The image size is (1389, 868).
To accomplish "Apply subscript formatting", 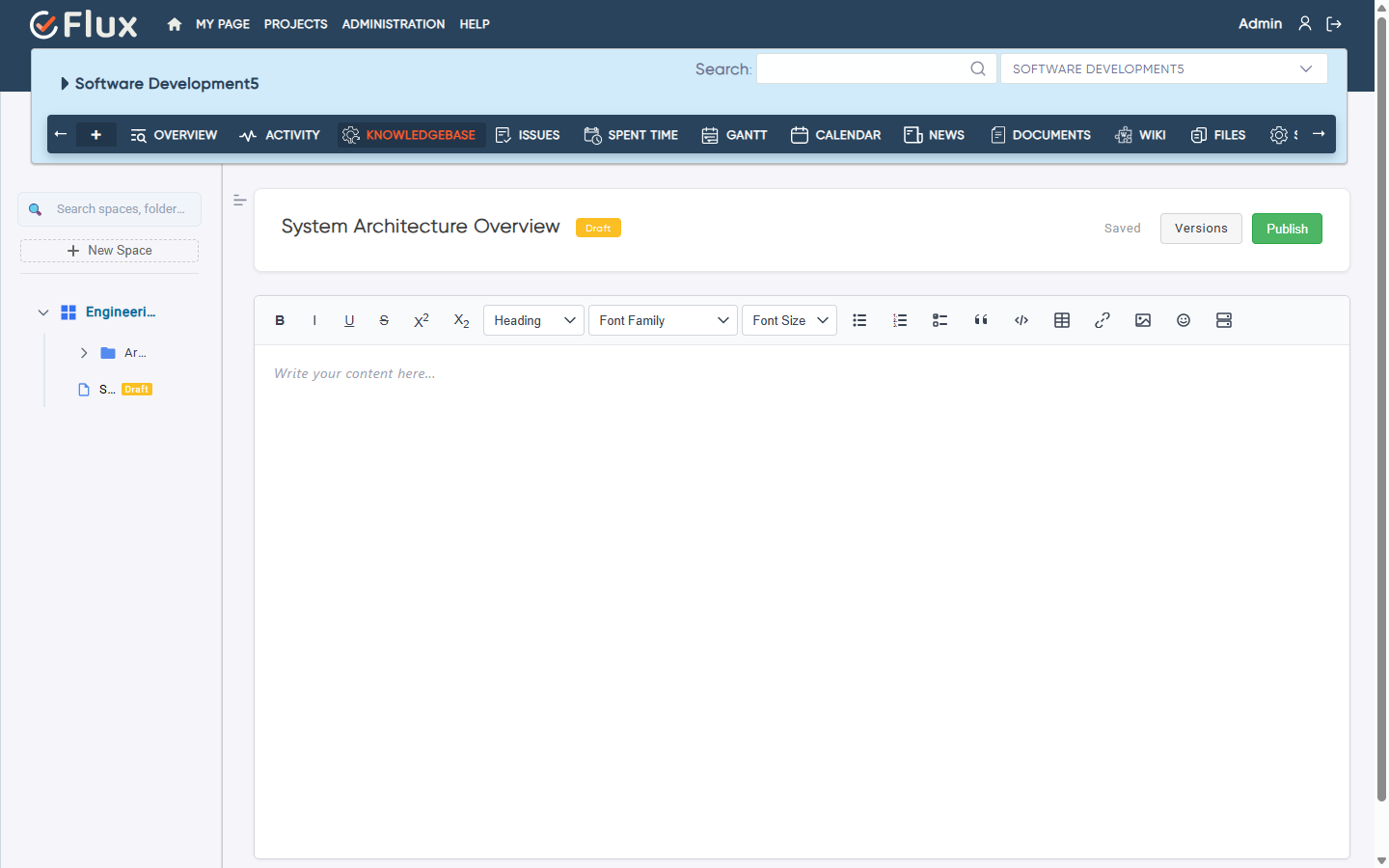I will pos(461,320).
